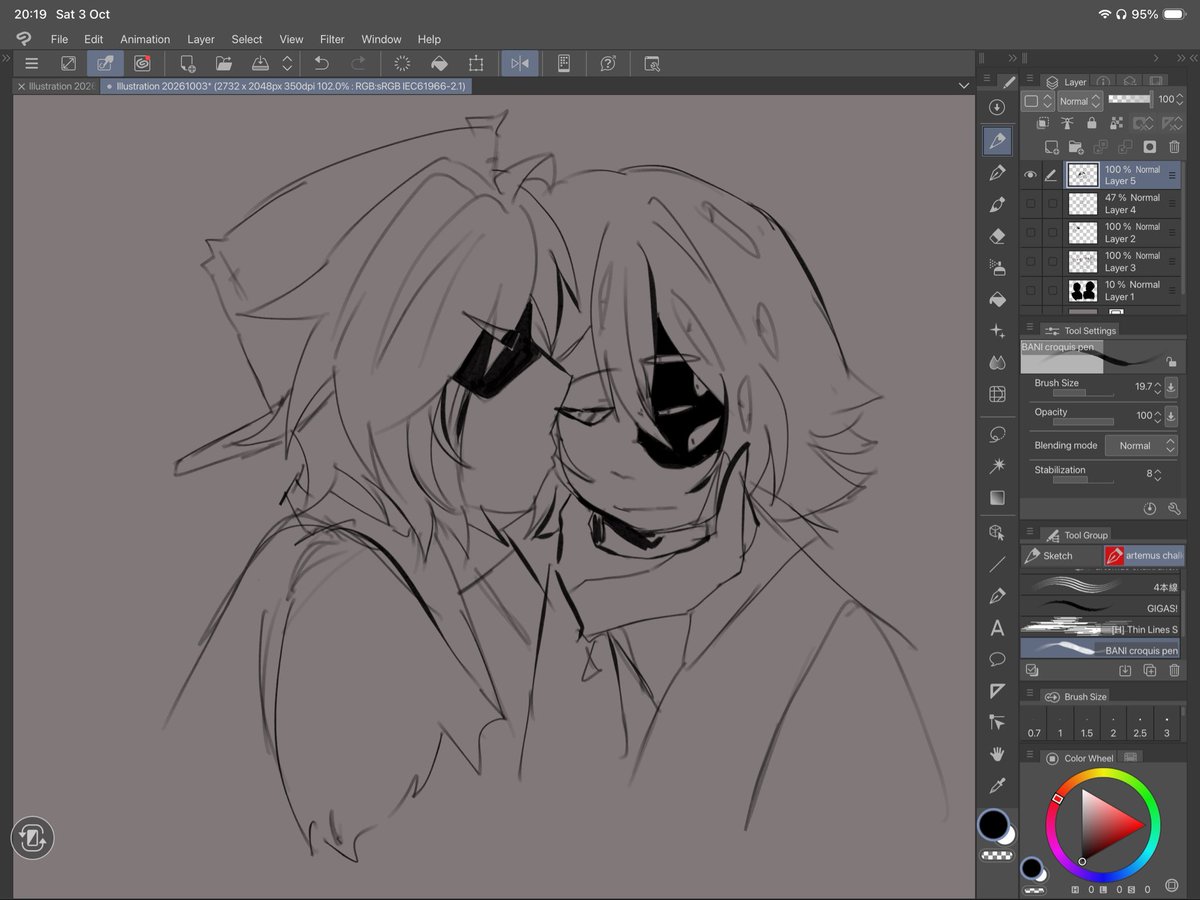
Task: Select the Gradient tool
Action: coord(997,498)
